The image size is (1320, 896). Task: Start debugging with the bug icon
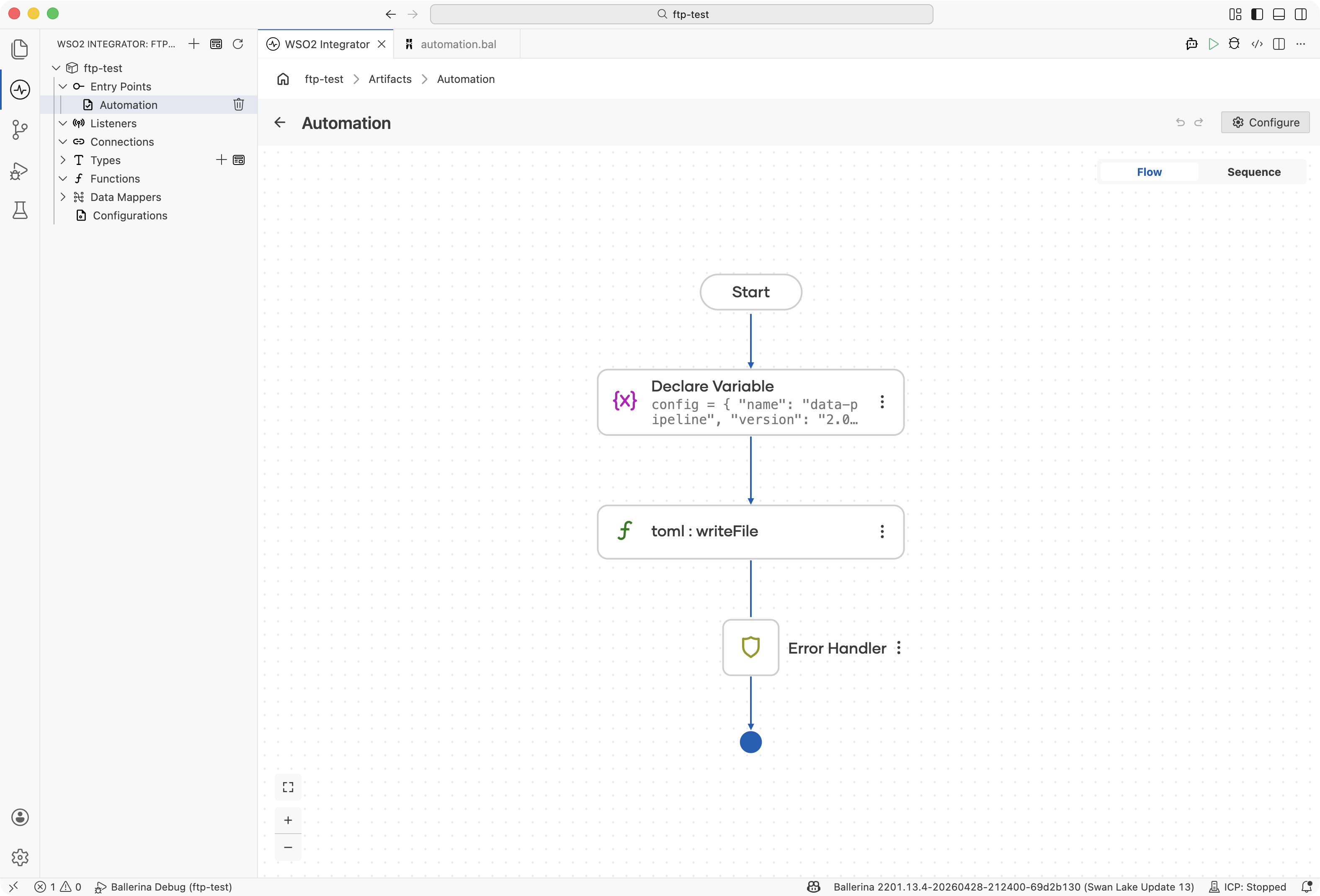point(1234,44)
